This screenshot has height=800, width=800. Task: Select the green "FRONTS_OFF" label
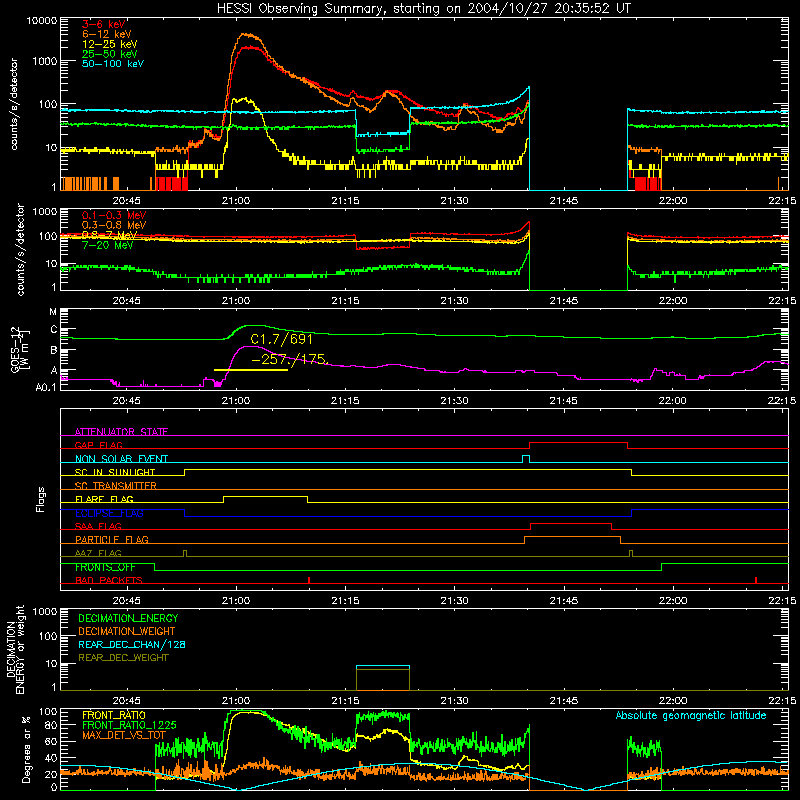[x=105, y=567]
